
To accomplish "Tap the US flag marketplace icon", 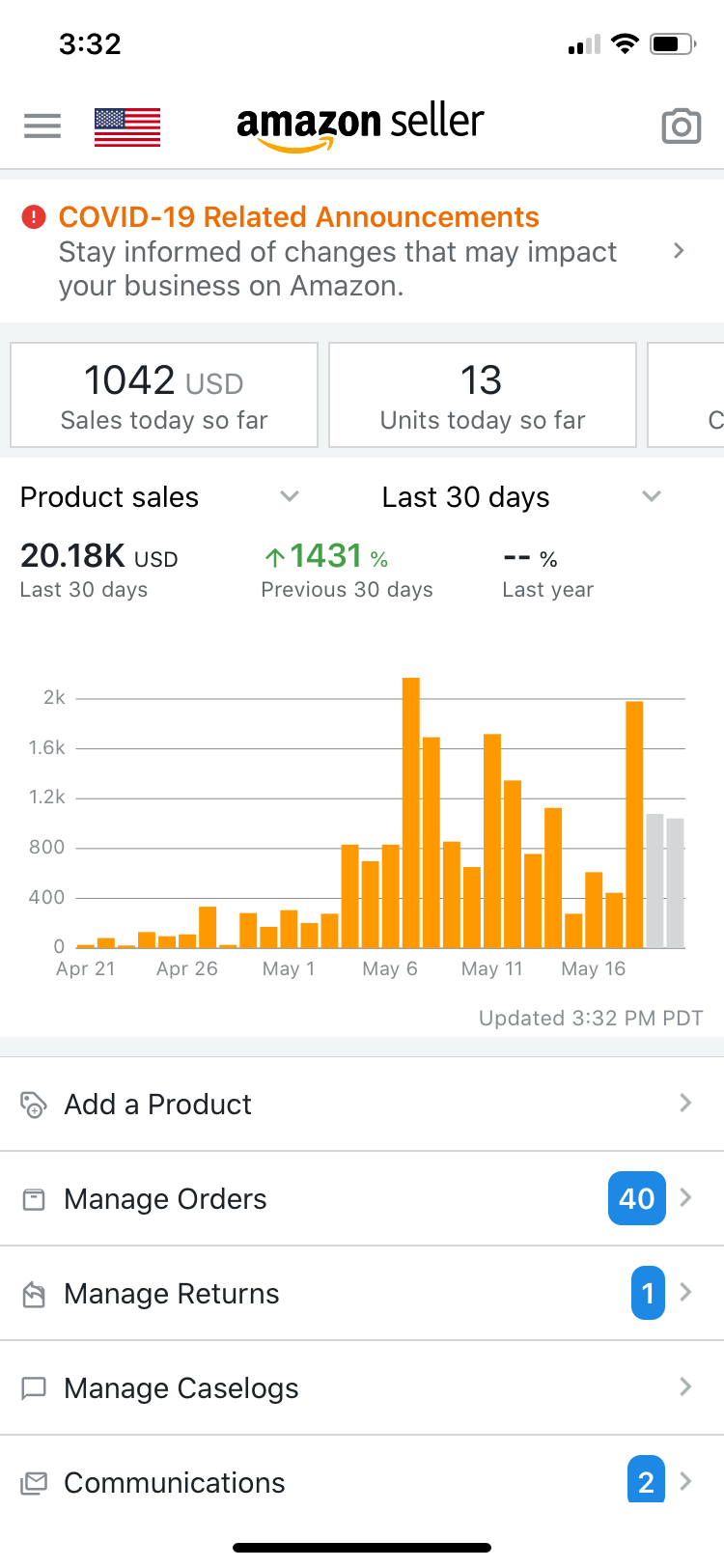I will click(x=127, y=127).
